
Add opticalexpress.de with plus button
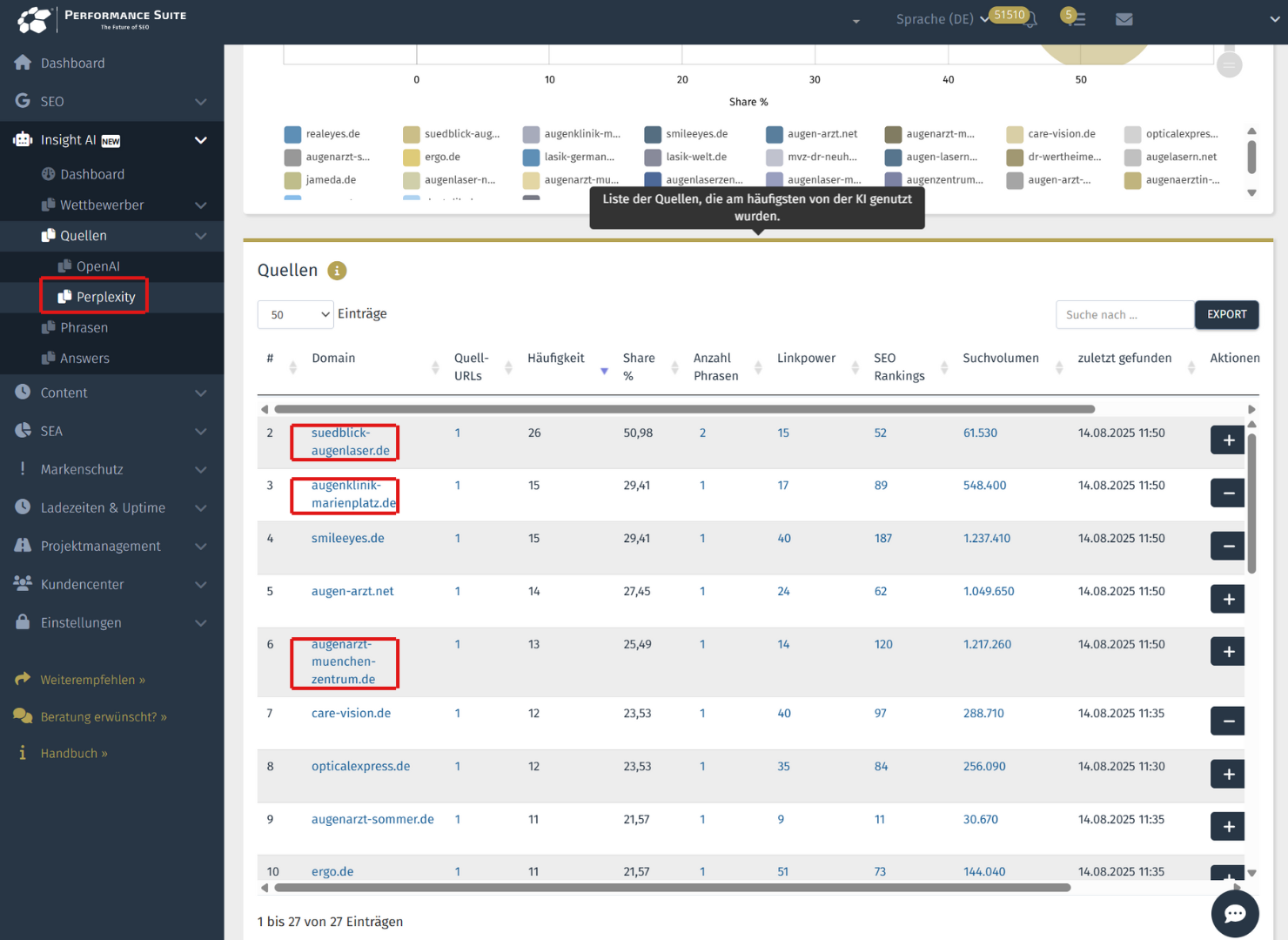1228,774
